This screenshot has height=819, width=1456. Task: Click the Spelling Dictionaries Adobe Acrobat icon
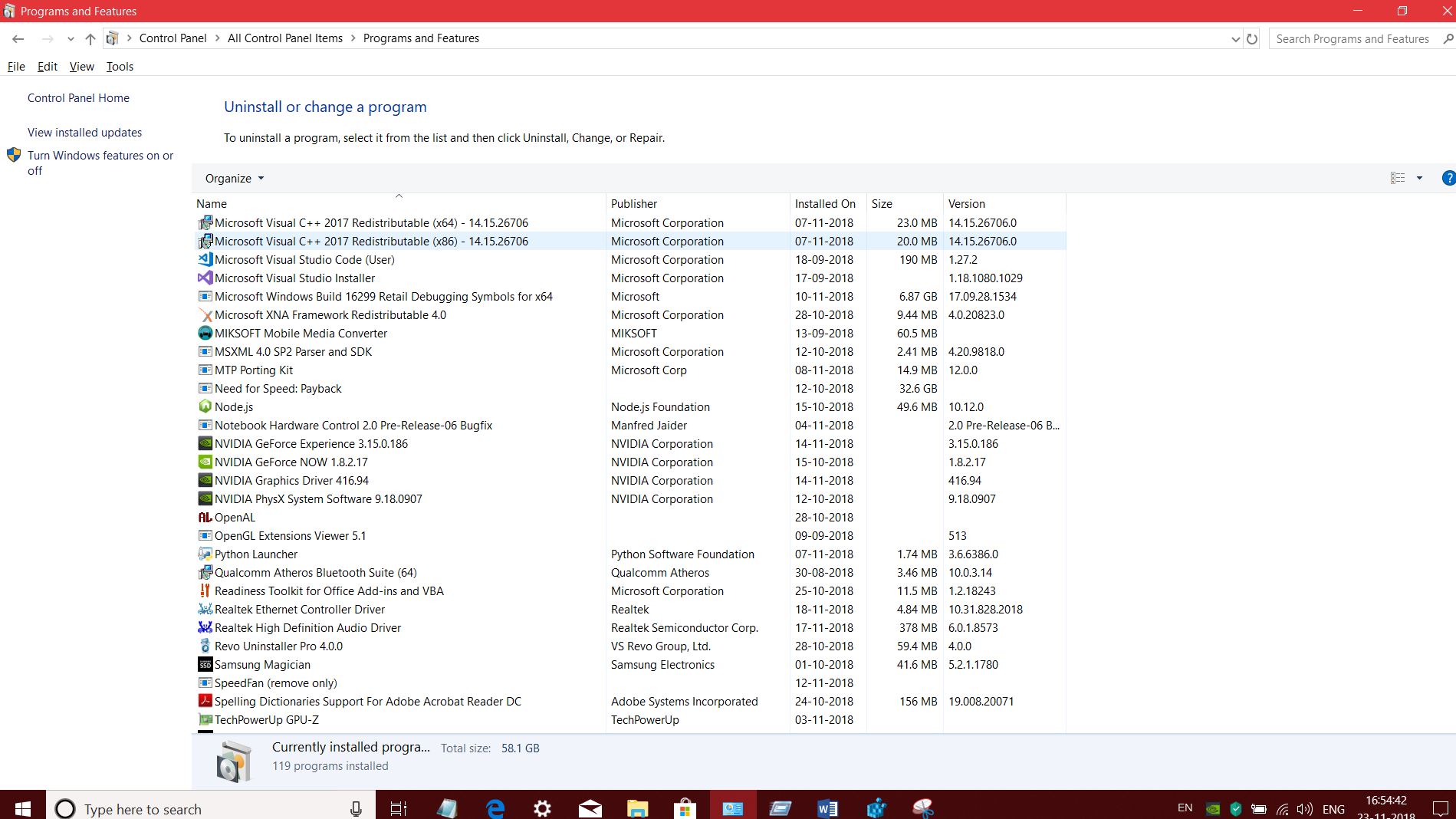tap(205, 701)
